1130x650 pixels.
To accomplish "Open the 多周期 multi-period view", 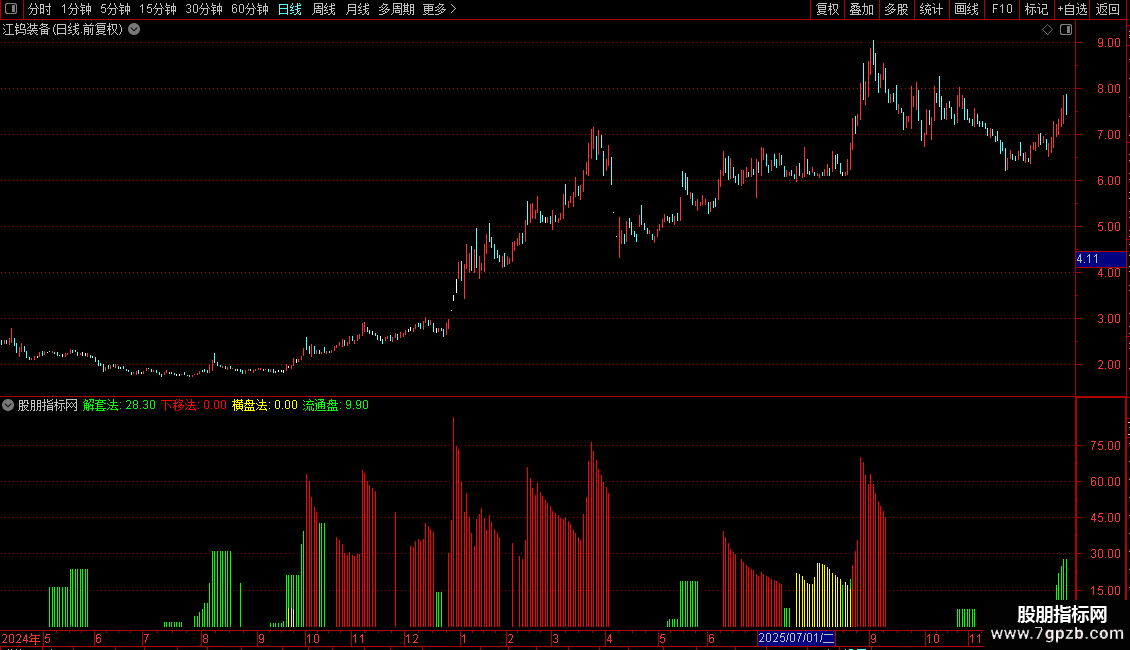I will tap(396, 9).
